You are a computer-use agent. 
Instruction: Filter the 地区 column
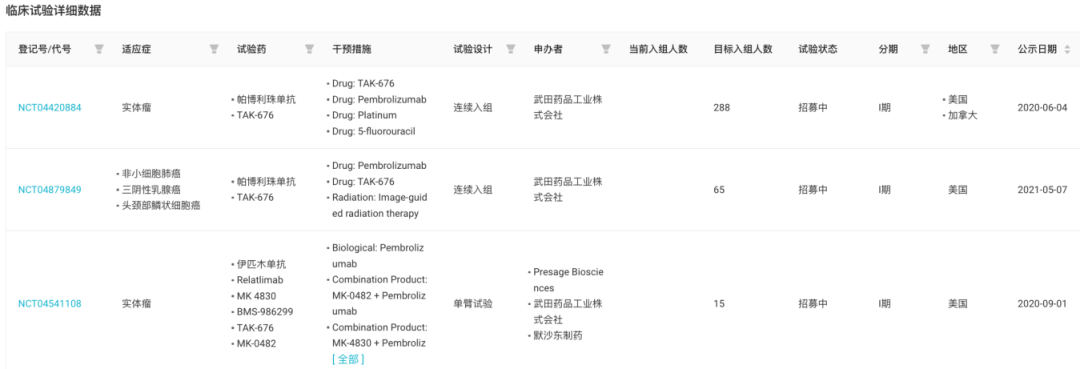995,49
